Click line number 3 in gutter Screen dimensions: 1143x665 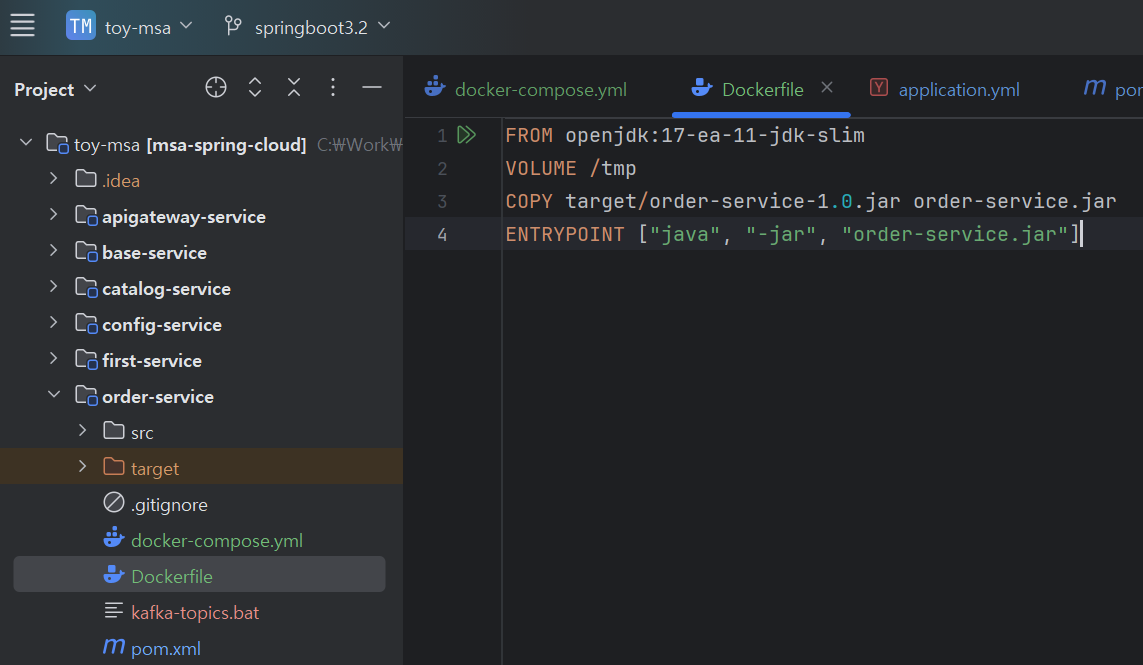click(442, 201)
